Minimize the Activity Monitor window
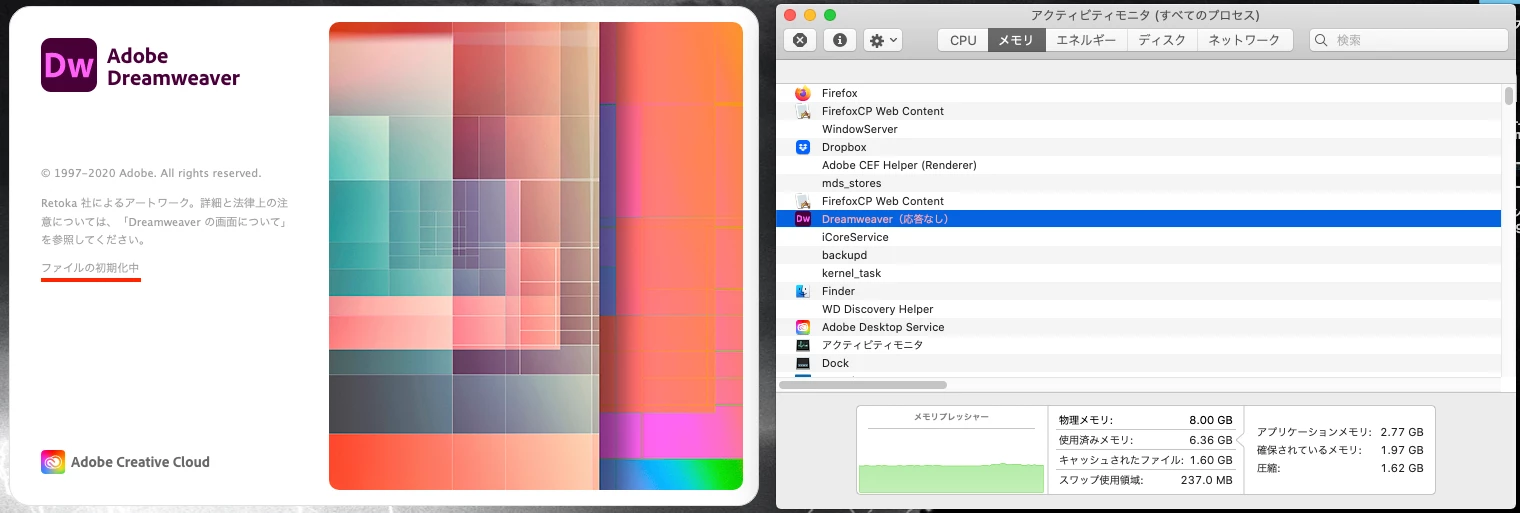 (810, 14)
